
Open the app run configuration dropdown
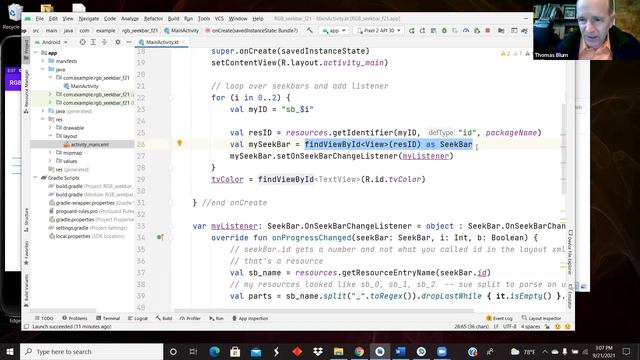tap(334, 31)
